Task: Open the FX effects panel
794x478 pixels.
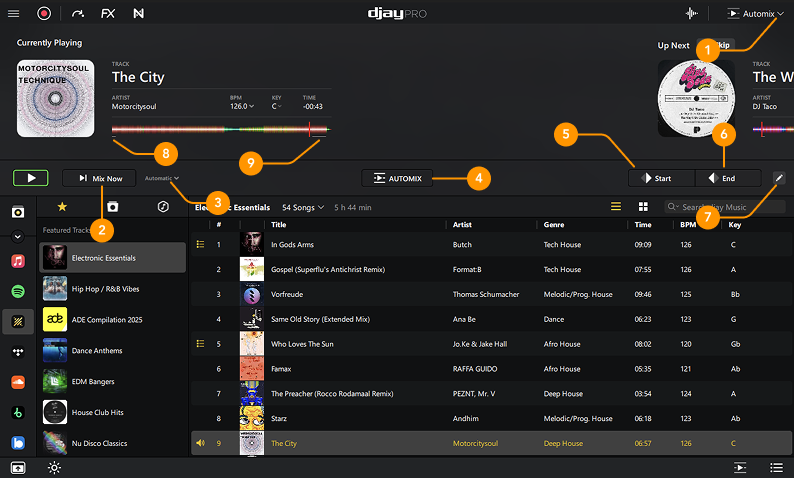Action: coord(107,14)
